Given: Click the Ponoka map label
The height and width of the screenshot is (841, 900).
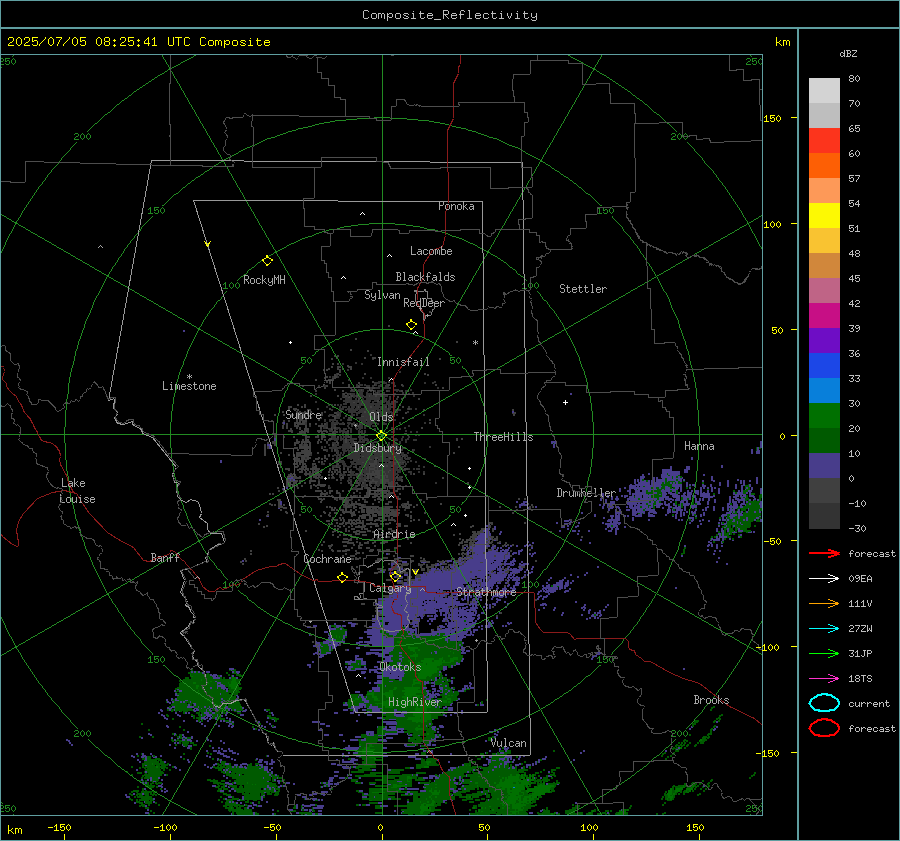Looking at the screenshot, I should [x=456, y=206].
